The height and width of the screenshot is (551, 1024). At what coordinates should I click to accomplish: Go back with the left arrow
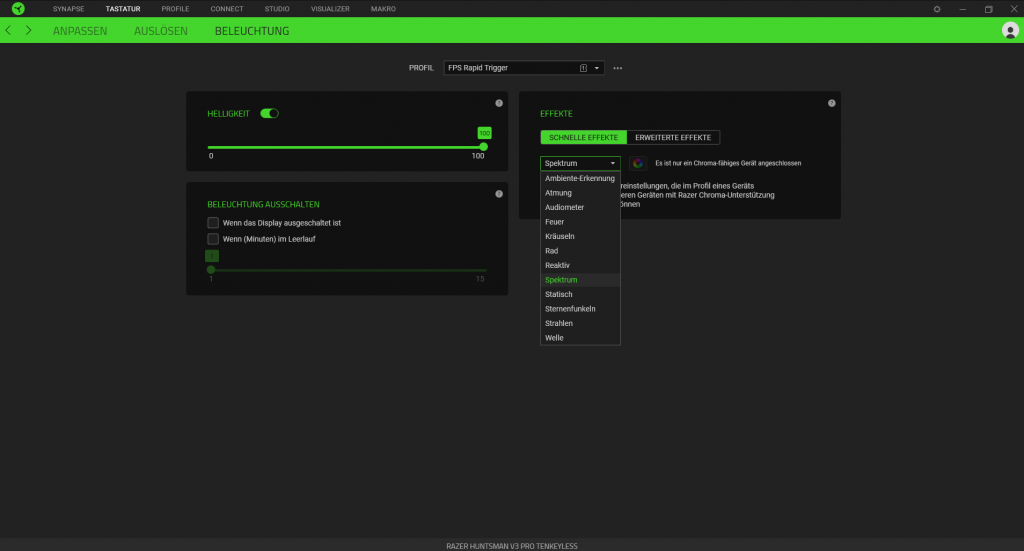(x=8, y=30)
